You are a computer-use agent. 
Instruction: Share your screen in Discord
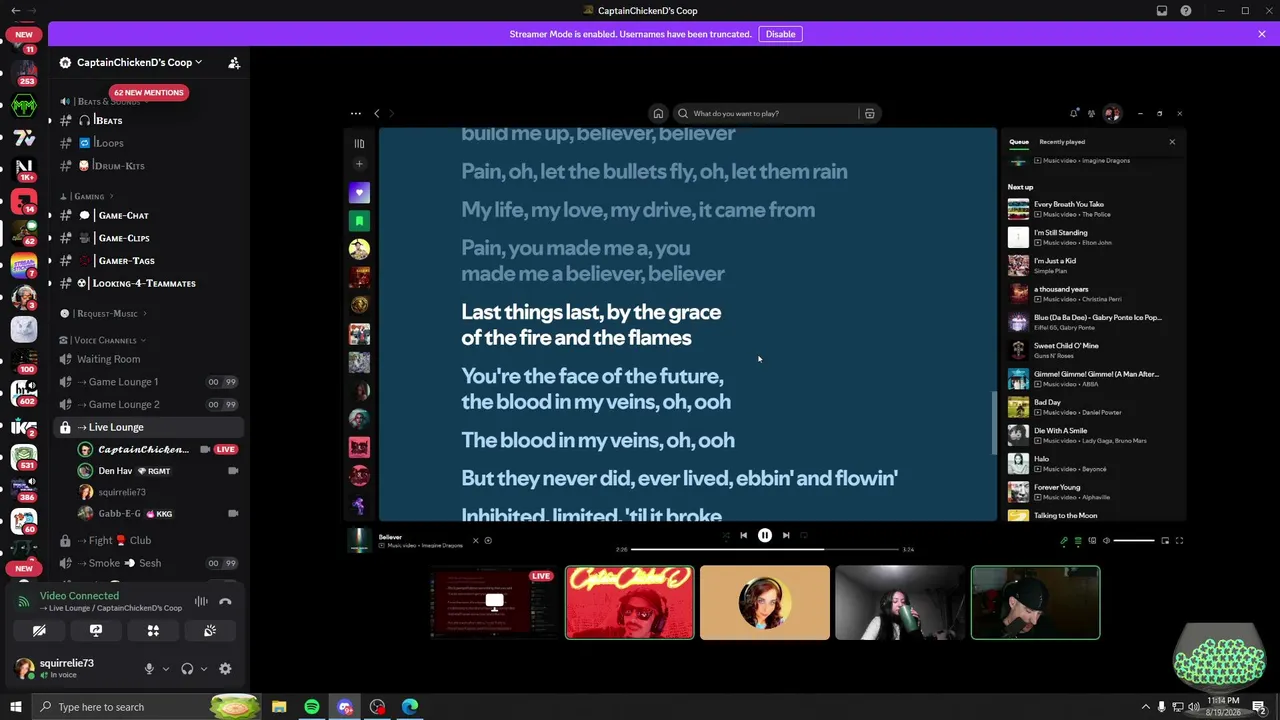click(x=96, y=631)
